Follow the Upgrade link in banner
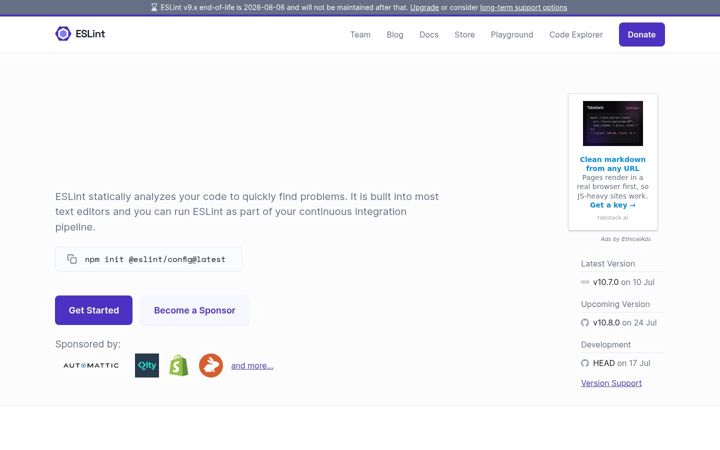This screenshot has width=720, height=450. [x=424, y=7]
